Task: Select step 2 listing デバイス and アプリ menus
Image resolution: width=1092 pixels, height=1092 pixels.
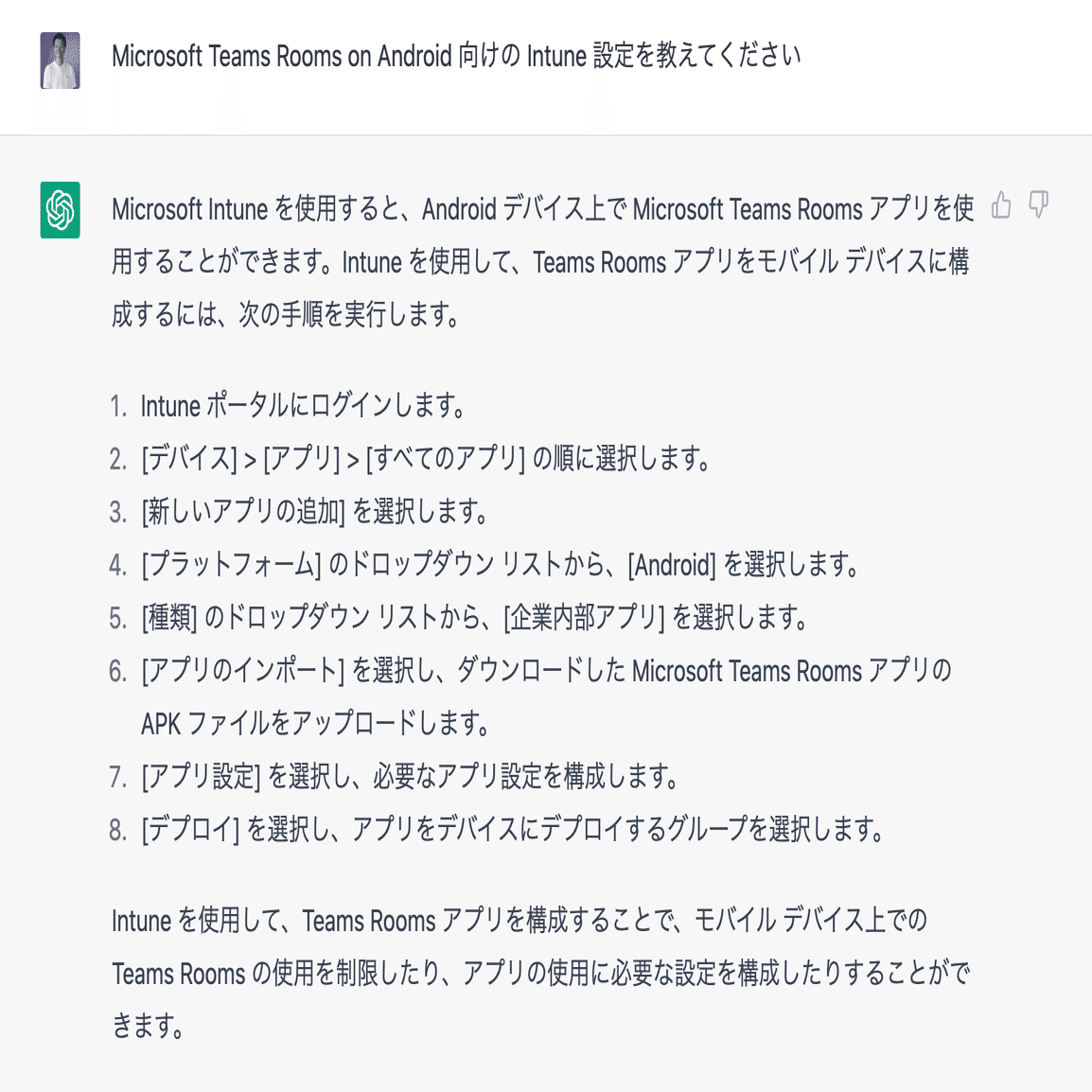Action: tap(426, 459)
